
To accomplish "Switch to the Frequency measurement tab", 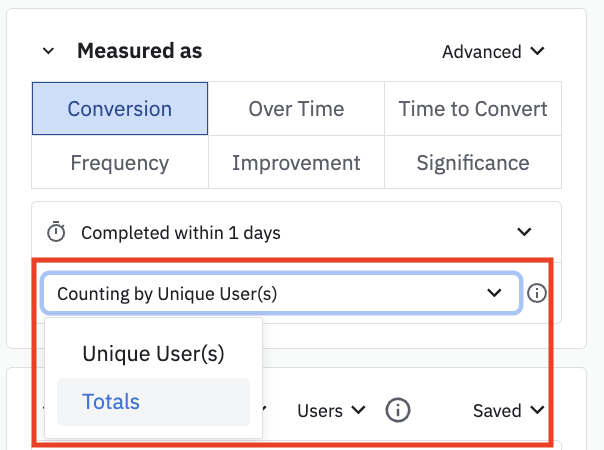I will 120,162.
